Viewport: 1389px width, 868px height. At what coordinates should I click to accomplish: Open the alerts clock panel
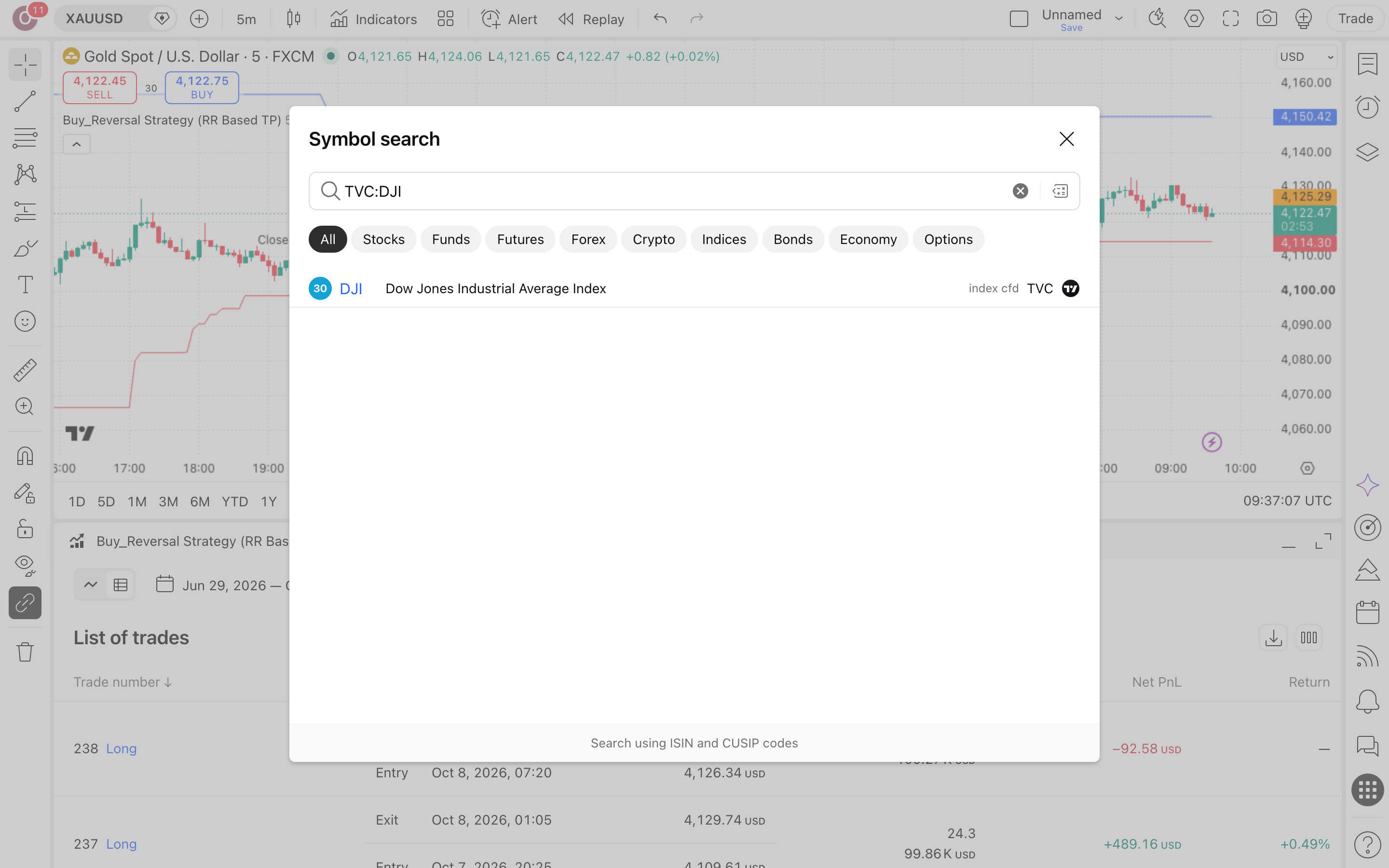1367,107
